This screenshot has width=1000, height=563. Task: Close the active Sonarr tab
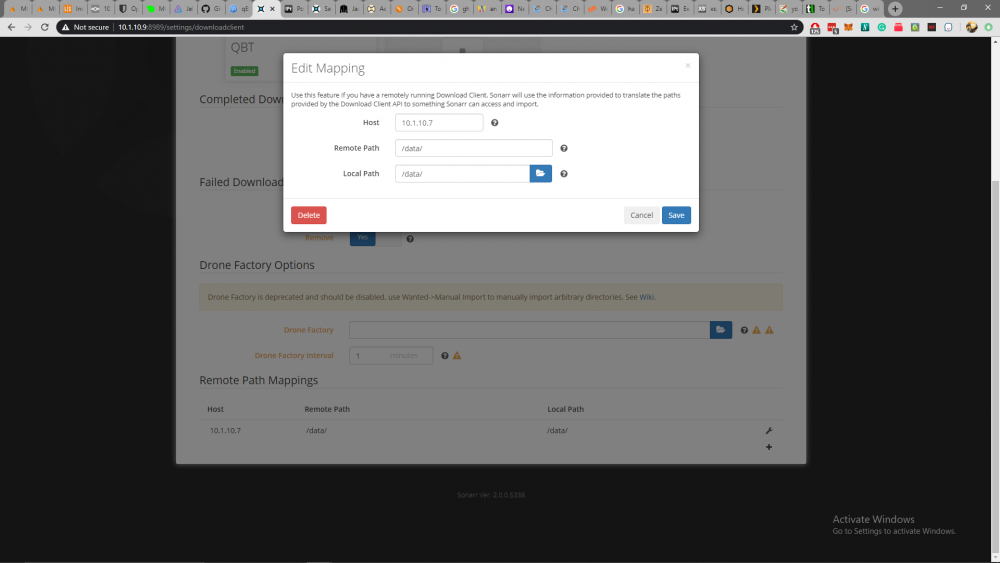click(x=272, y=9)
